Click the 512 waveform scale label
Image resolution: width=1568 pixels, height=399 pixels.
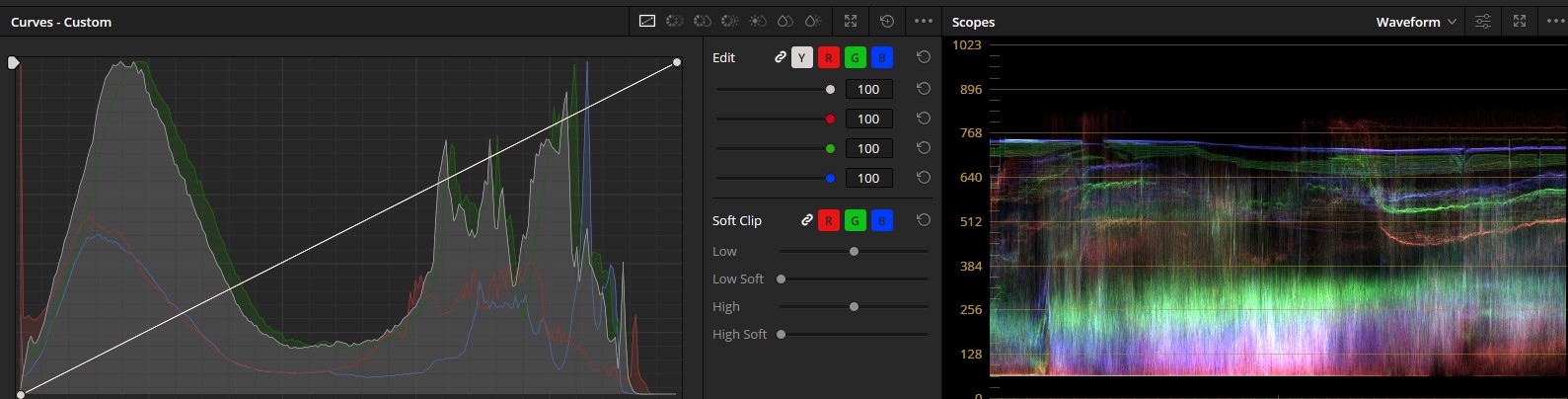tap(971, 221)
